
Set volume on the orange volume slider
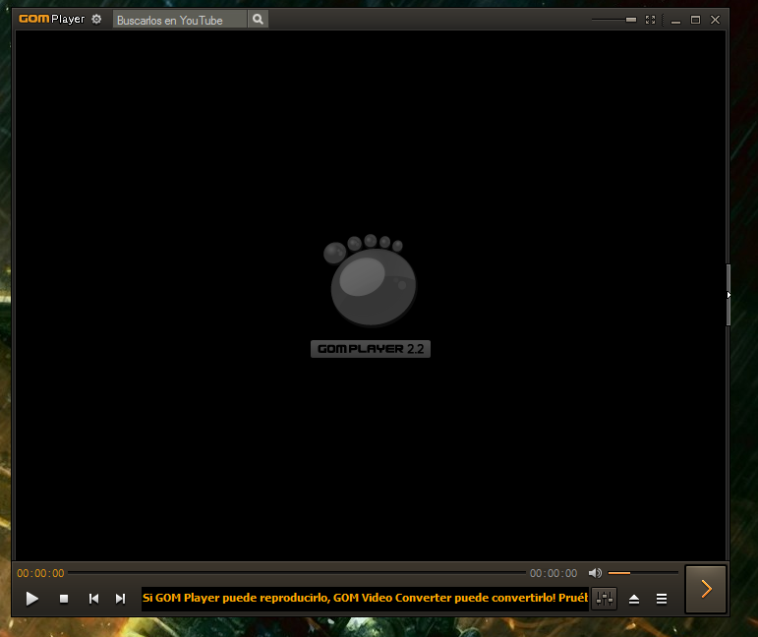pos(643,573)
